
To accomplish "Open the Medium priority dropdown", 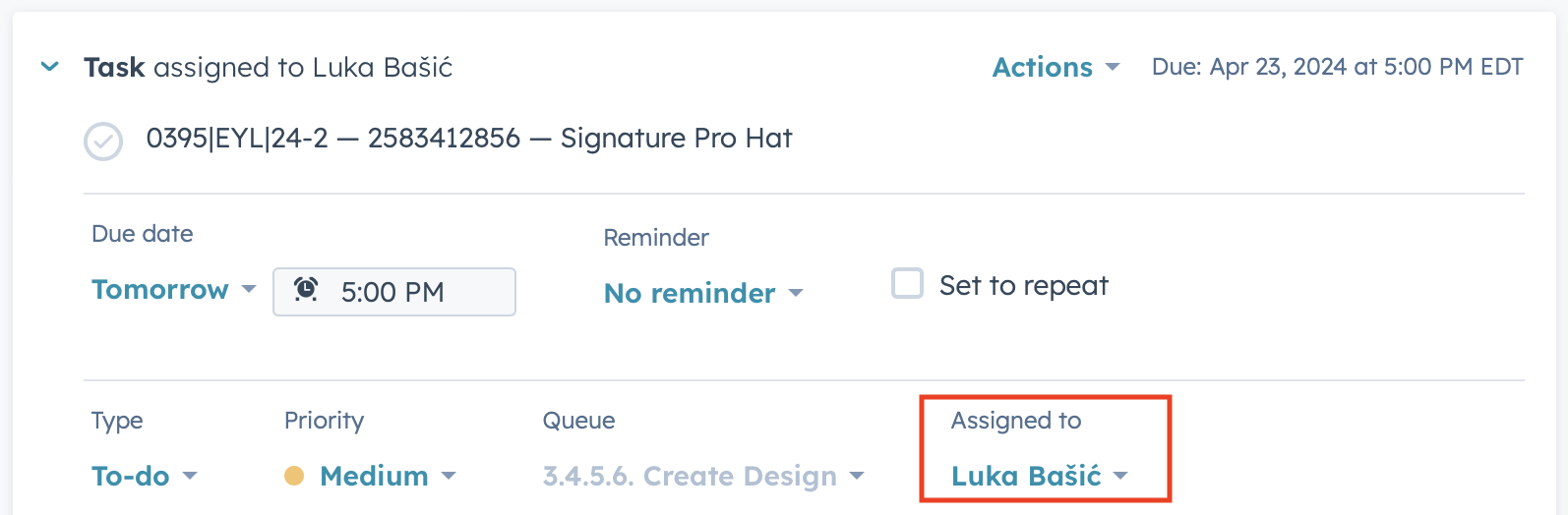I will click(375, 477).
